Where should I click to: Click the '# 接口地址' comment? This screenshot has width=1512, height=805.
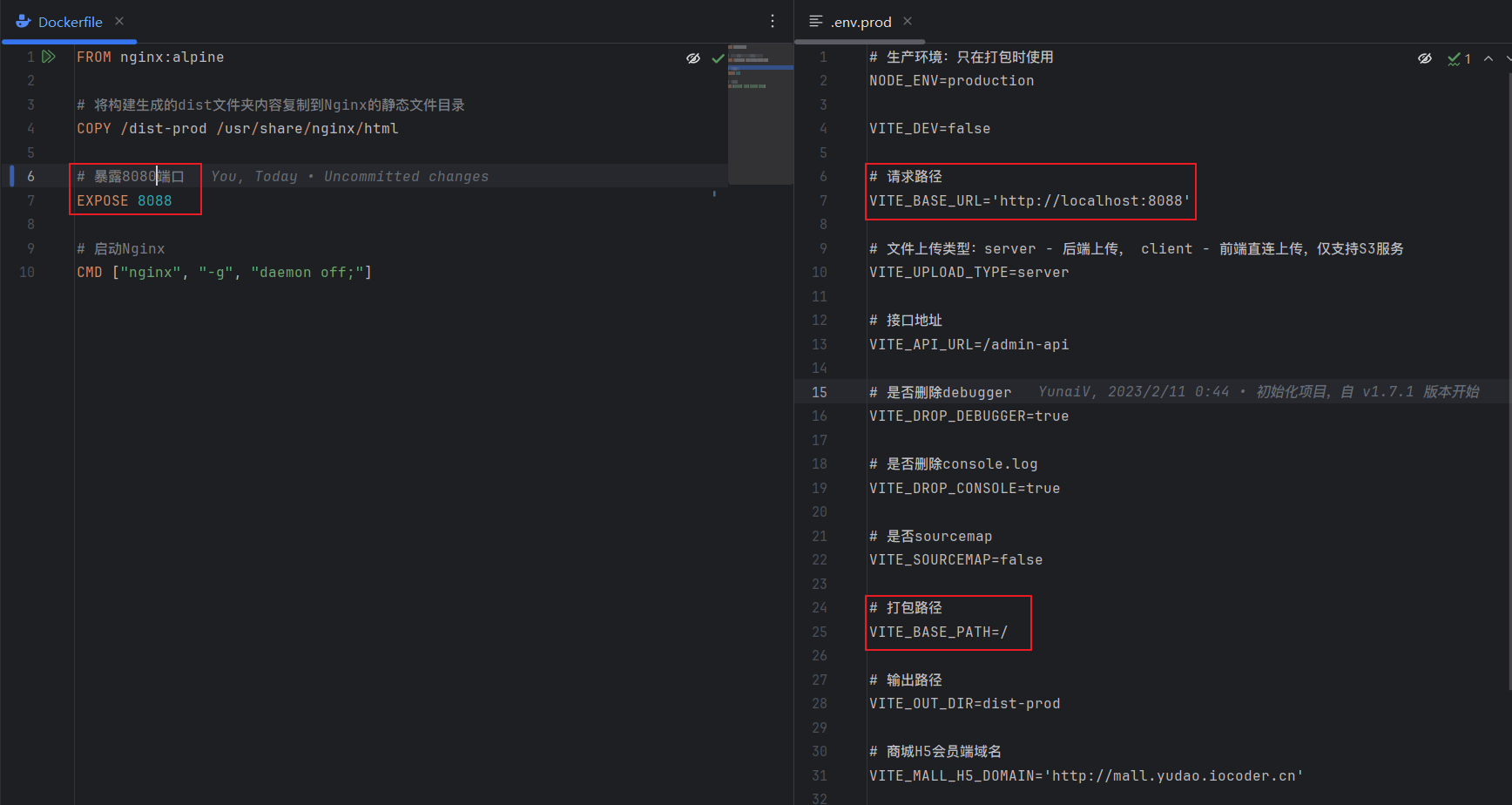(x=905, y=320)
